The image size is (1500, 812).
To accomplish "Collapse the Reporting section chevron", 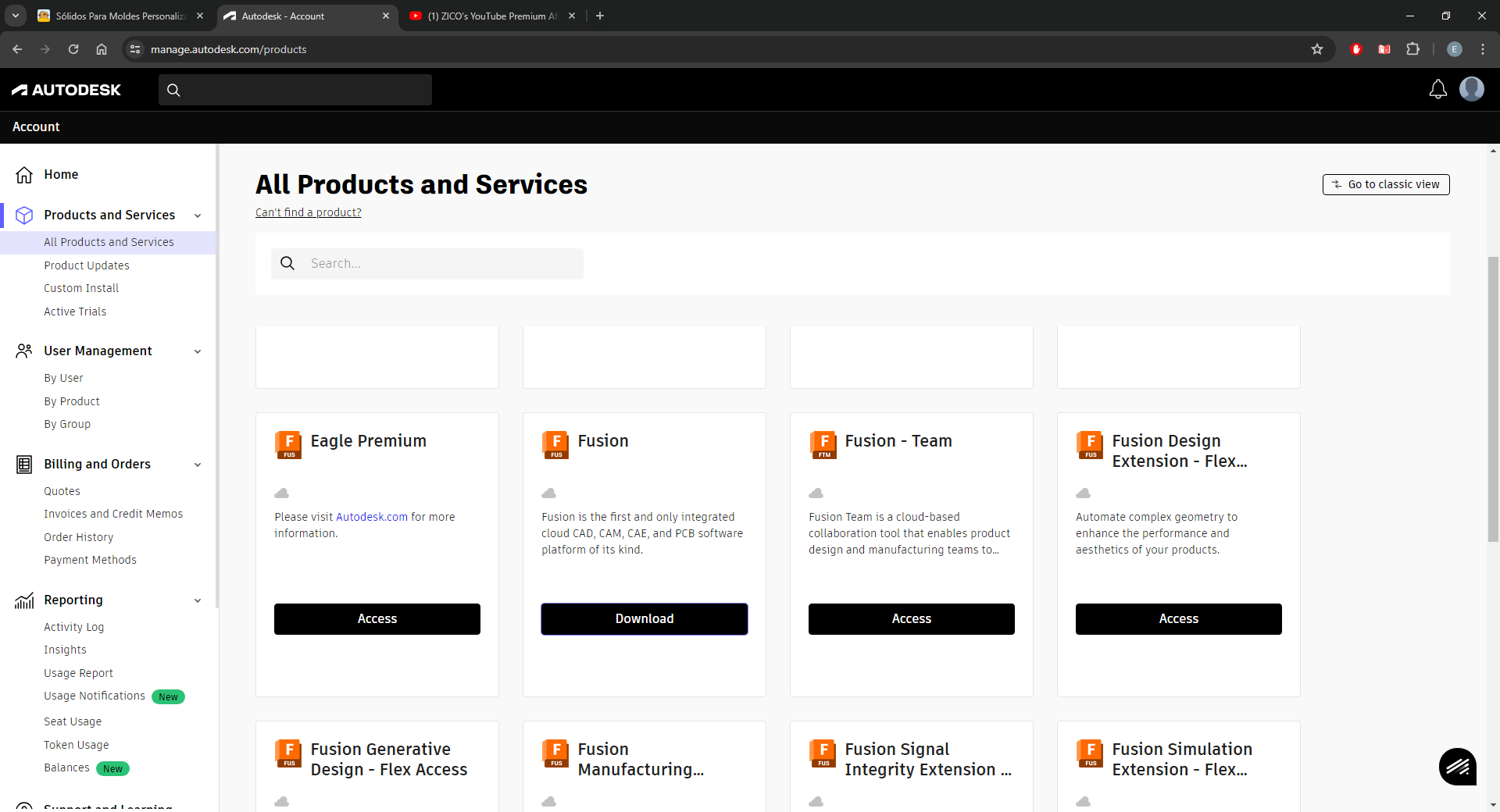I will [198, 601].
